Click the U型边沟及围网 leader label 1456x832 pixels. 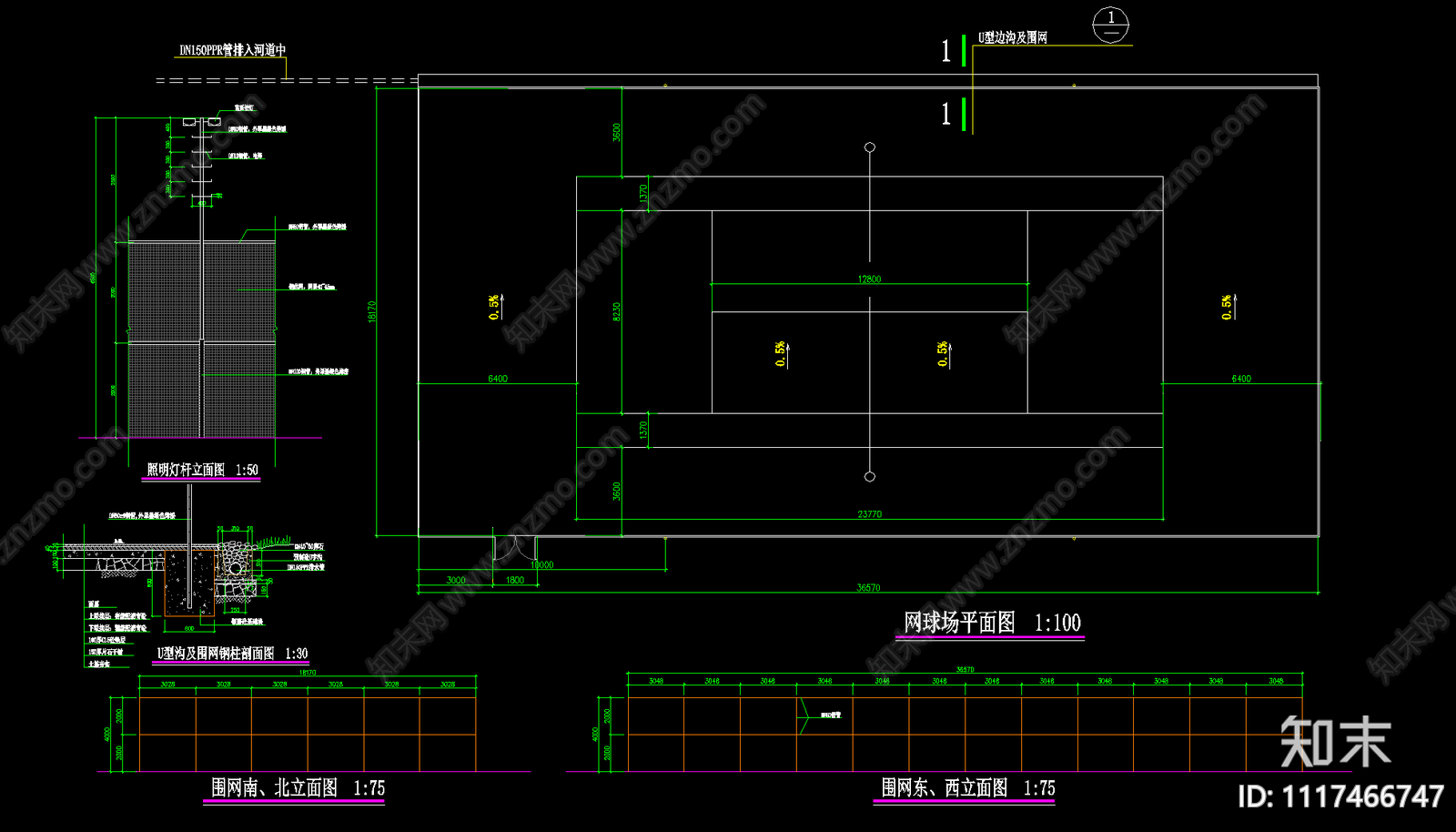coord(1012,37)
